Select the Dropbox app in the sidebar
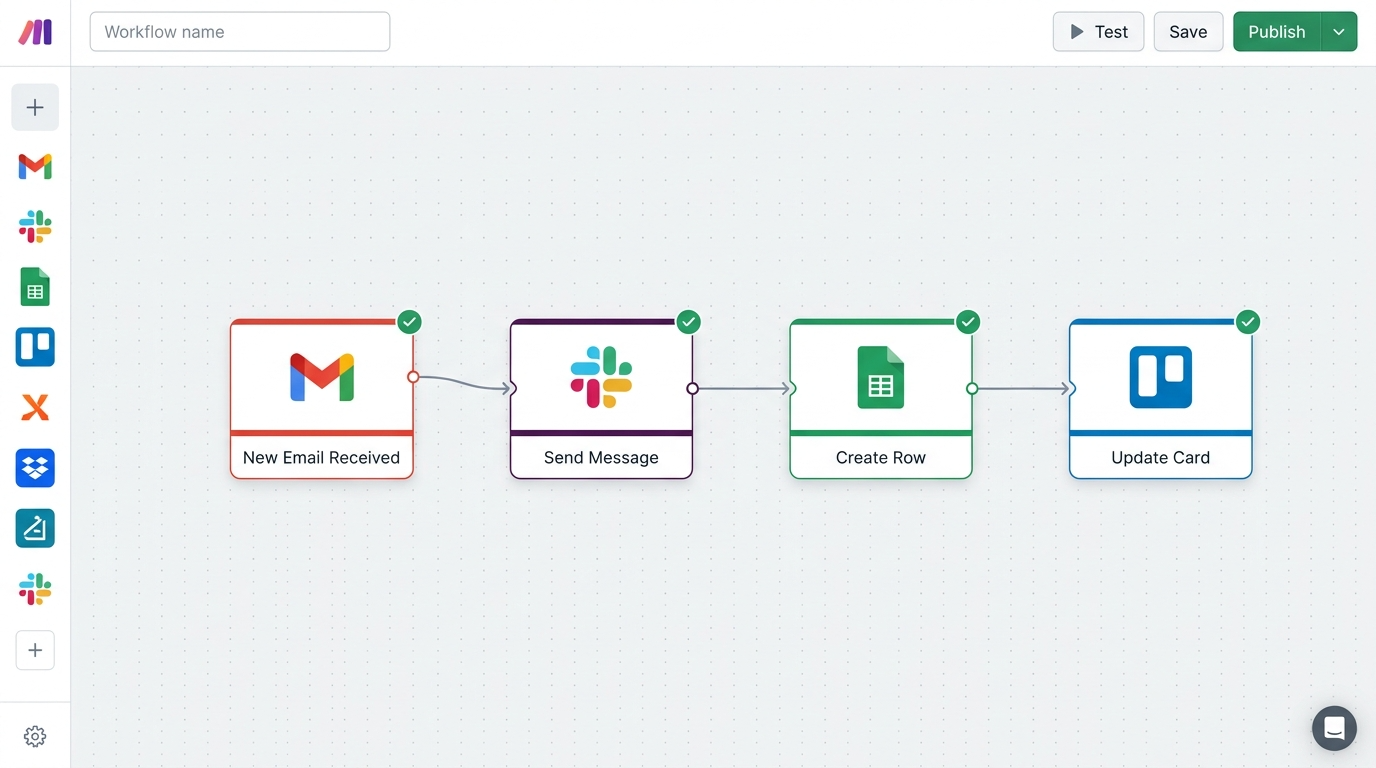Image resolution: width=1376 pixels, height=768 pixels. point(35,468)
